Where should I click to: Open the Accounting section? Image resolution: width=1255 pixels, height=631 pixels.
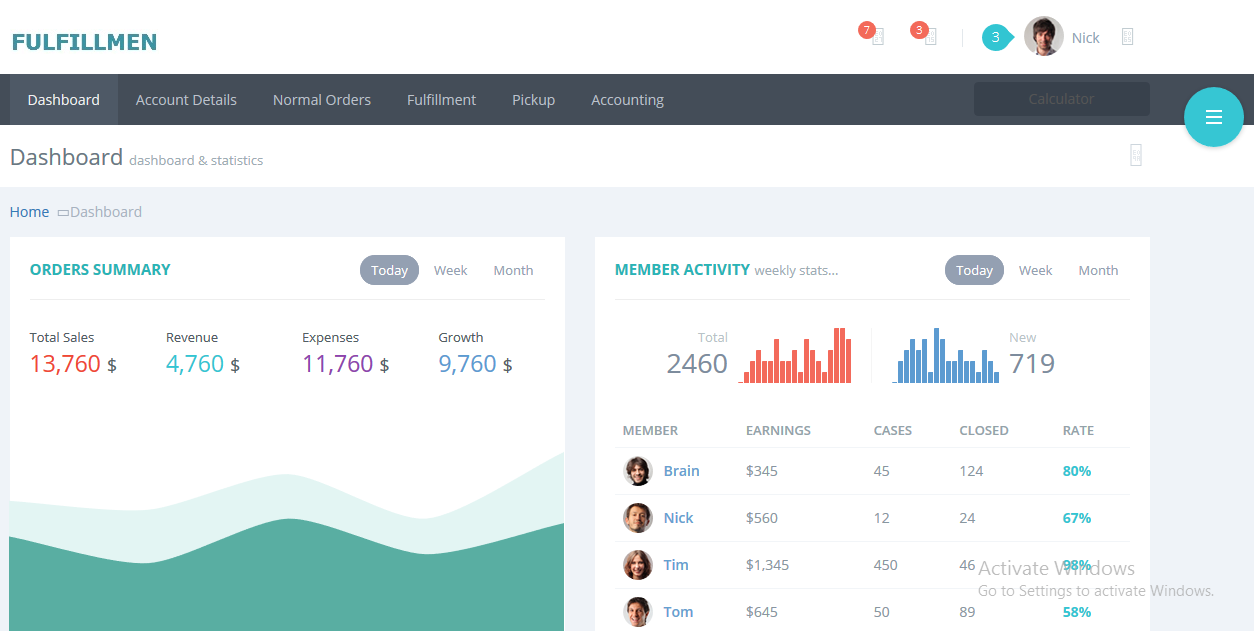(x=627, y=99)
